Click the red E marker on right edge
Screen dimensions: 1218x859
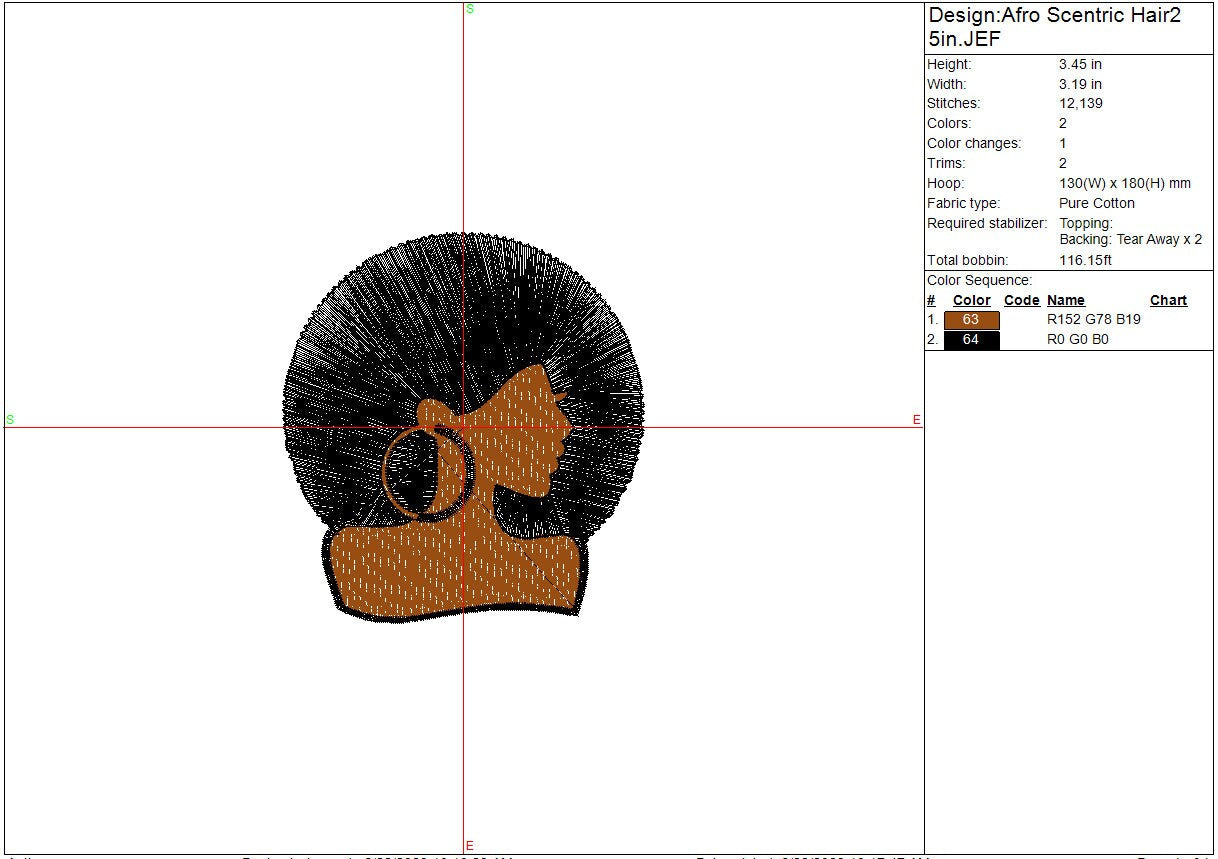[x=916, y=420]
